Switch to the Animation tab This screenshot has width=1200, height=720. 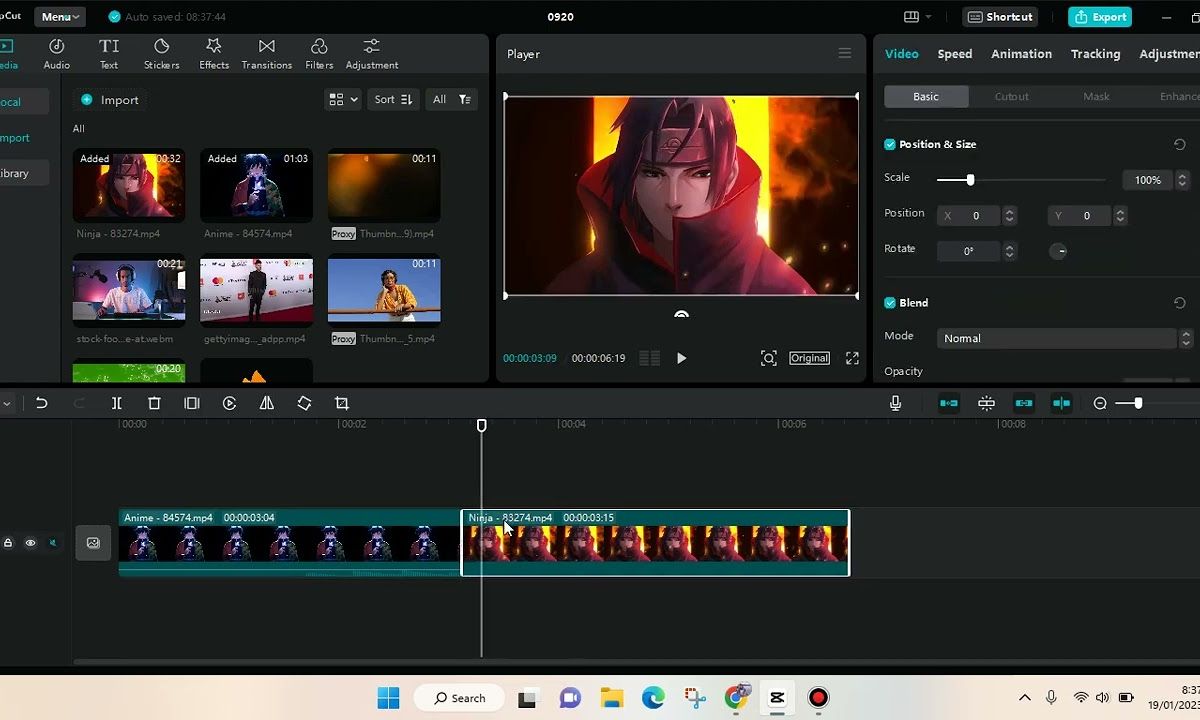pos(1021,54)
